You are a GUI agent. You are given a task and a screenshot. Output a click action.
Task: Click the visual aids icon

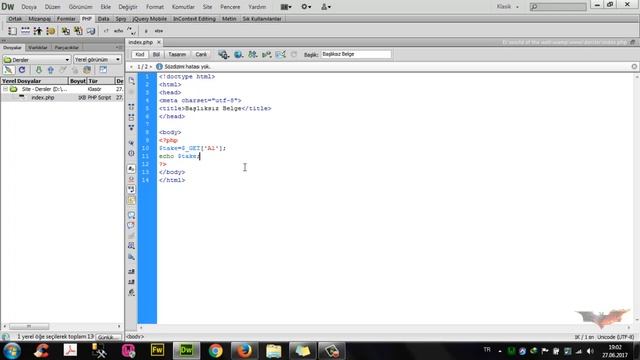(x=280, y=54)
